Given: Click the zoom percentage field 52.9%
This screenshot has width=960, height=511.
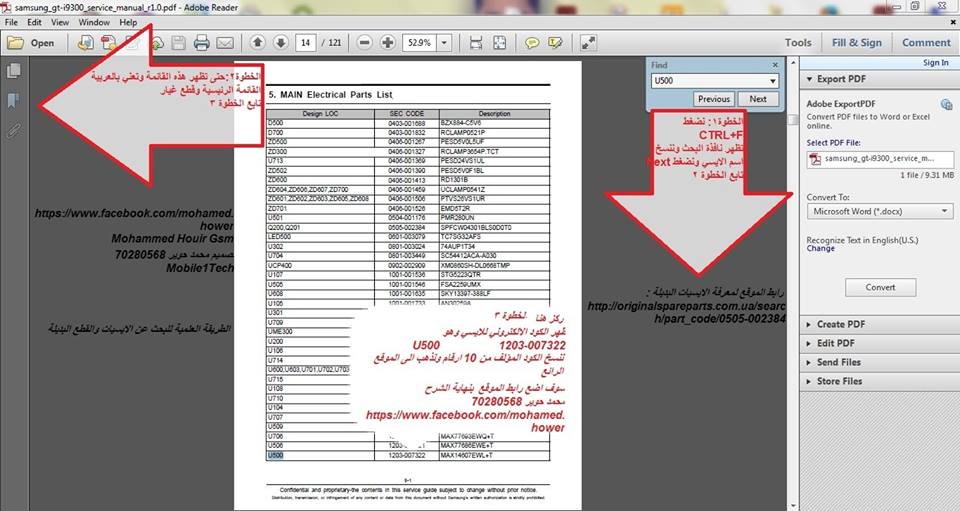Looking at the screenshot, I should point(419,43).
